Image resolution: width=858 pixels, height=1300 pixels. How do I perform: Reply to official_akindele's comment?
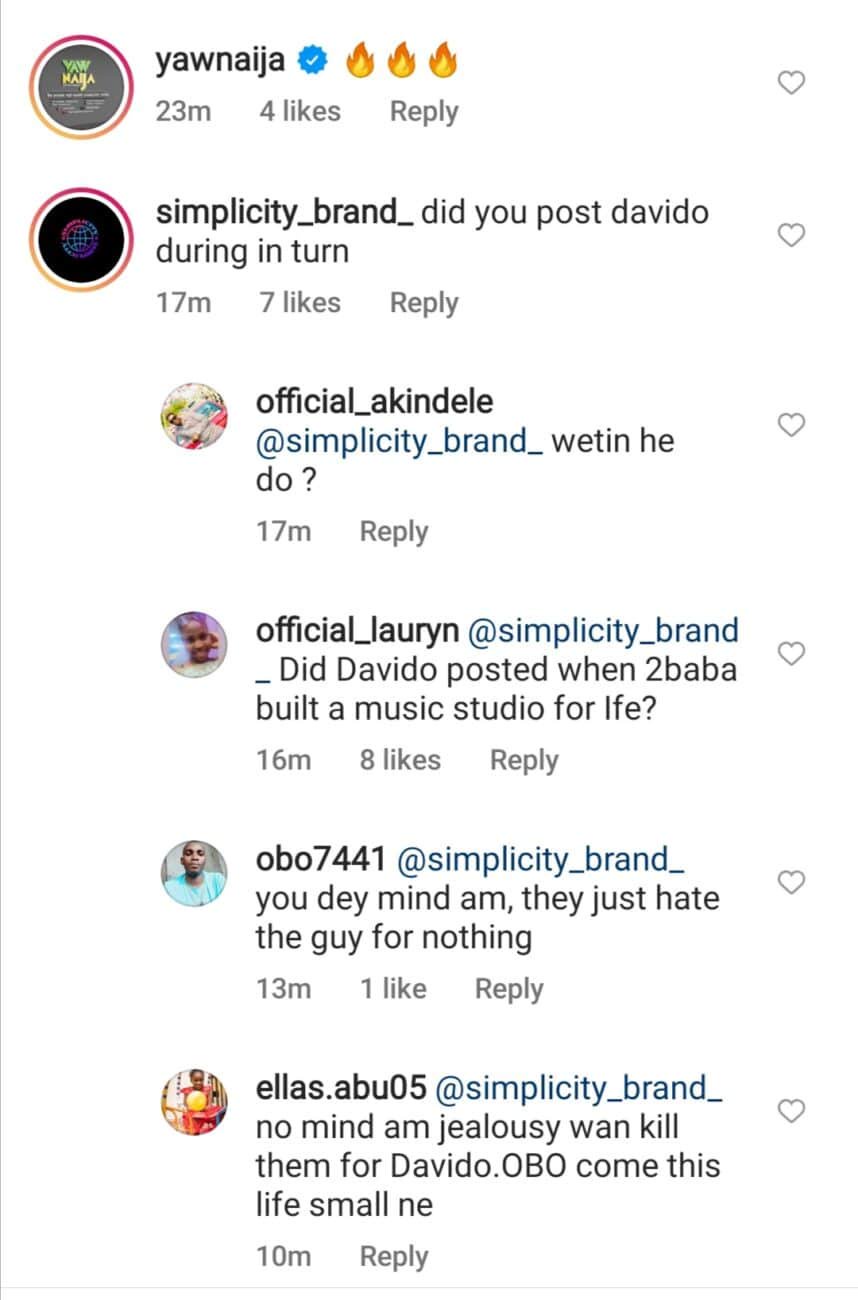[394, 532]
